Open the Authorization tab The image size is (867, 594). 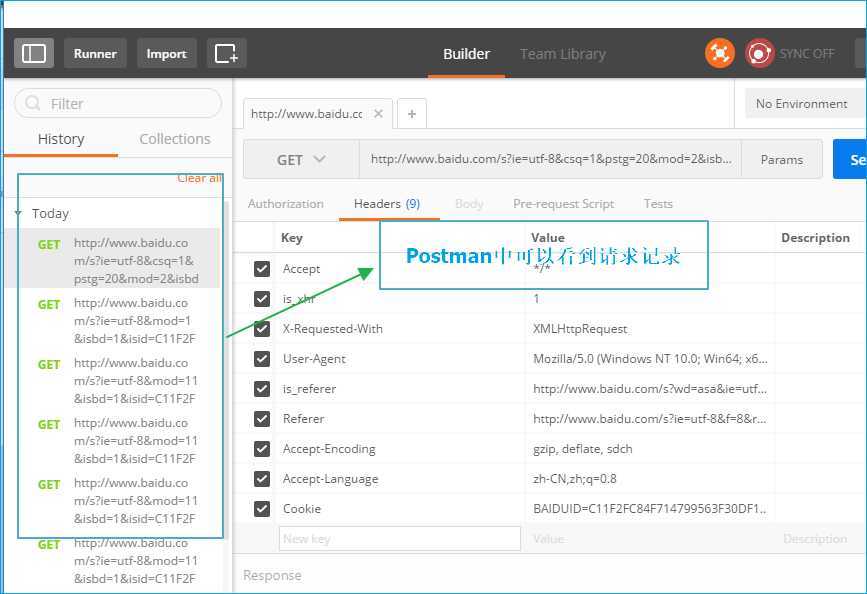click(285, 204)
